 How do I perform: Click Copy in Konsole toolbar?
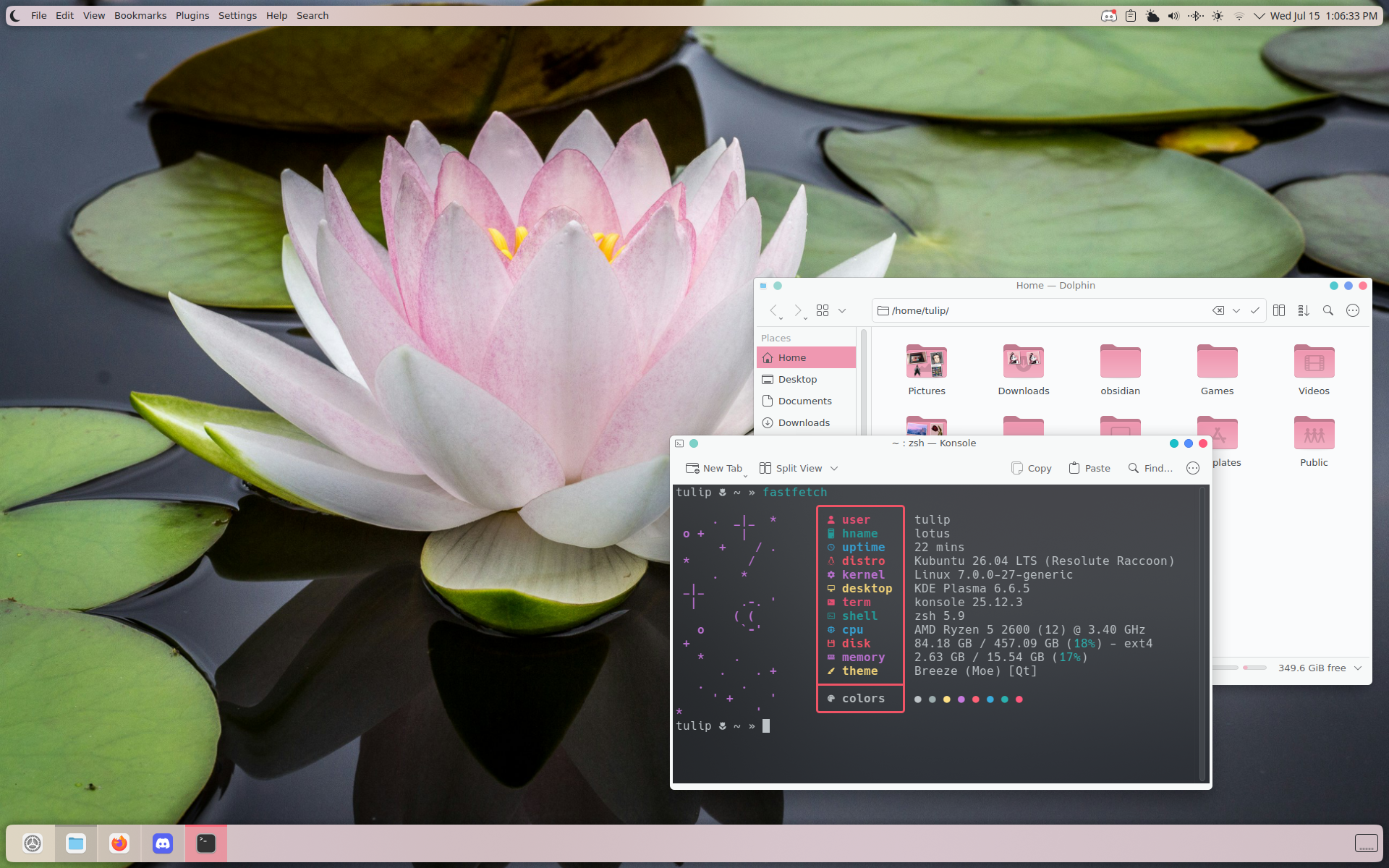tap(1032, 468)
